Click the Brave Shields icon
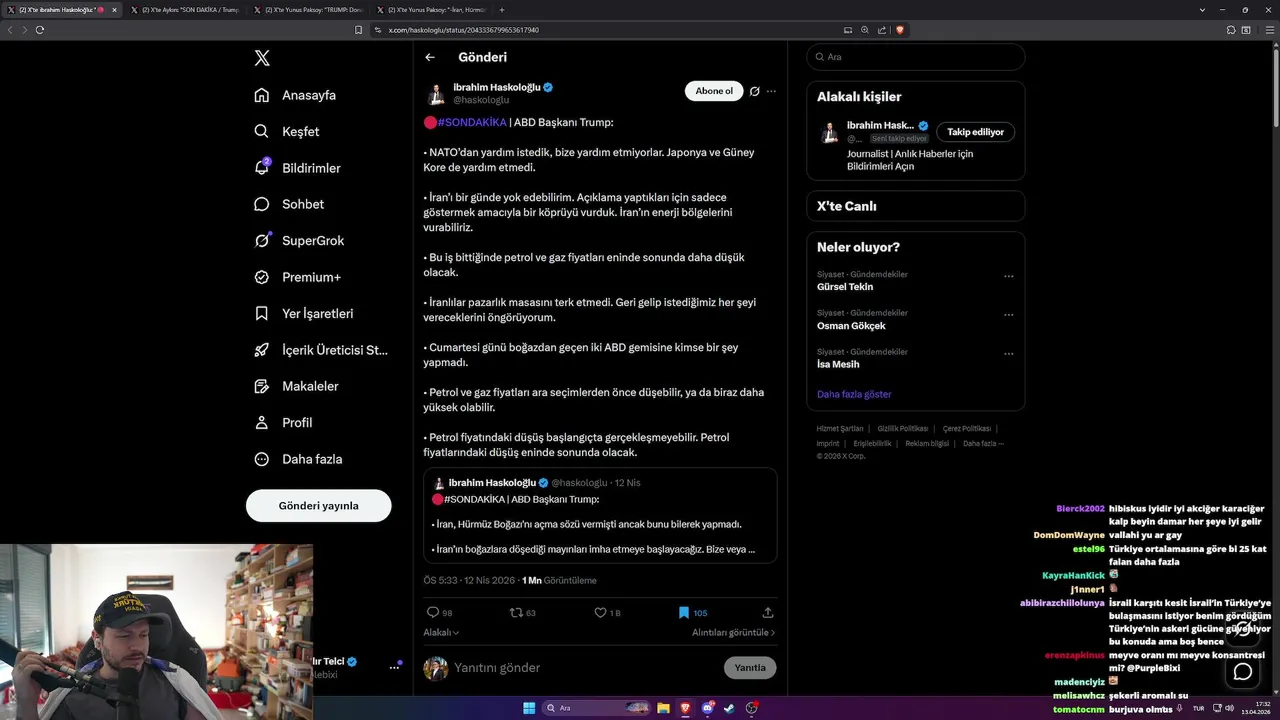 (x=900, y=30)
